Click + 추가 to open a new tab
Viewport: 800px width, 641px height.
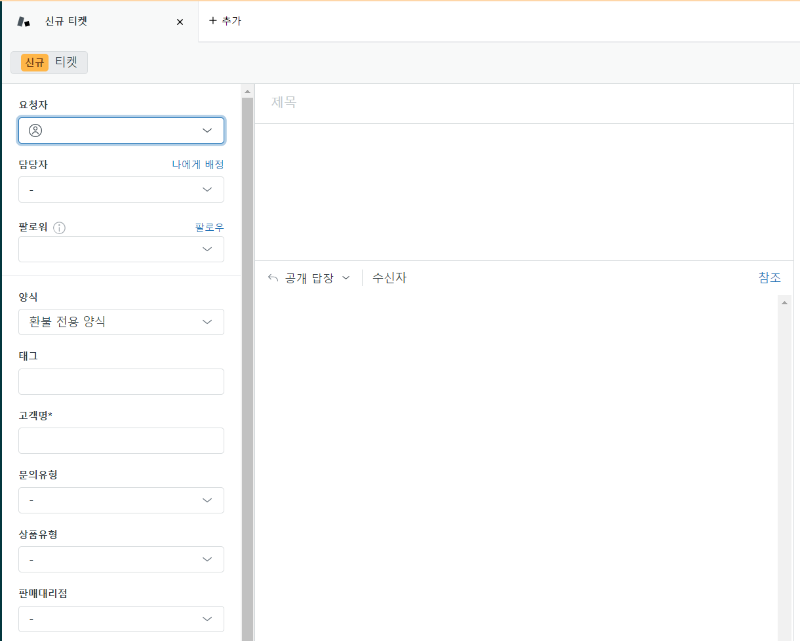click(226, 20)
